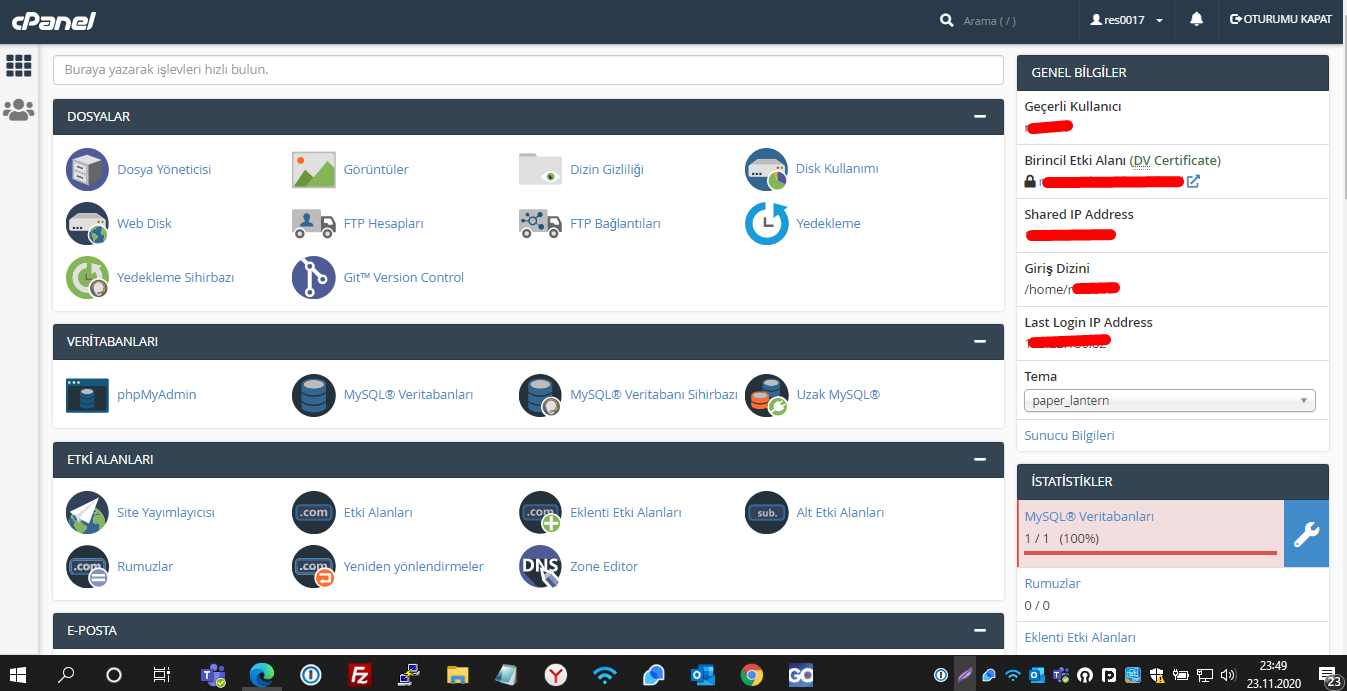This screenshot has height=691, width=1347.
Task: Open the MySQL Veritabanı Sihirbazı icon
Action: pos(540,395)
